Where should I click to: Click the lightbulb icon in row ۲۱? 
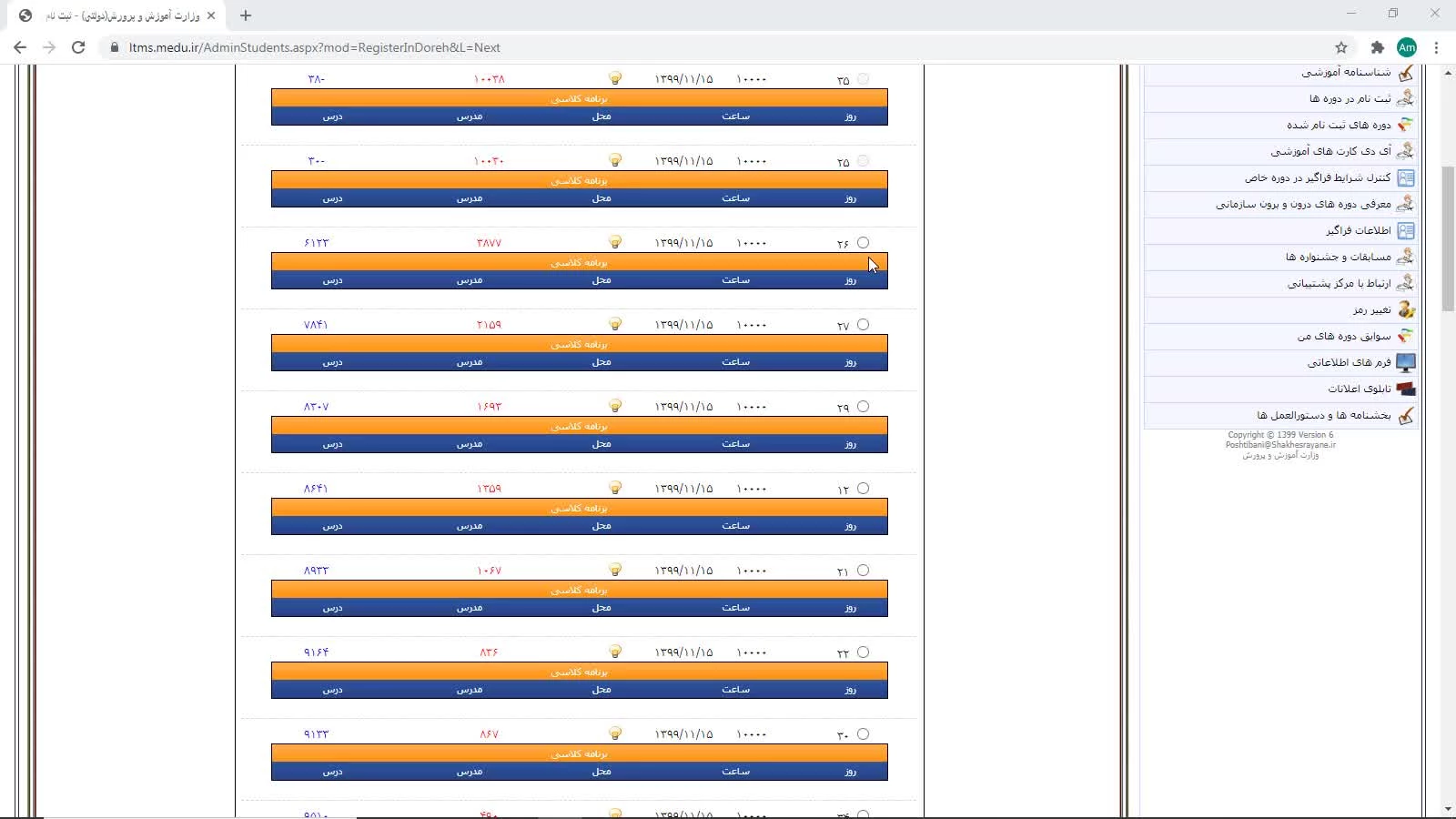coord(615,571)
